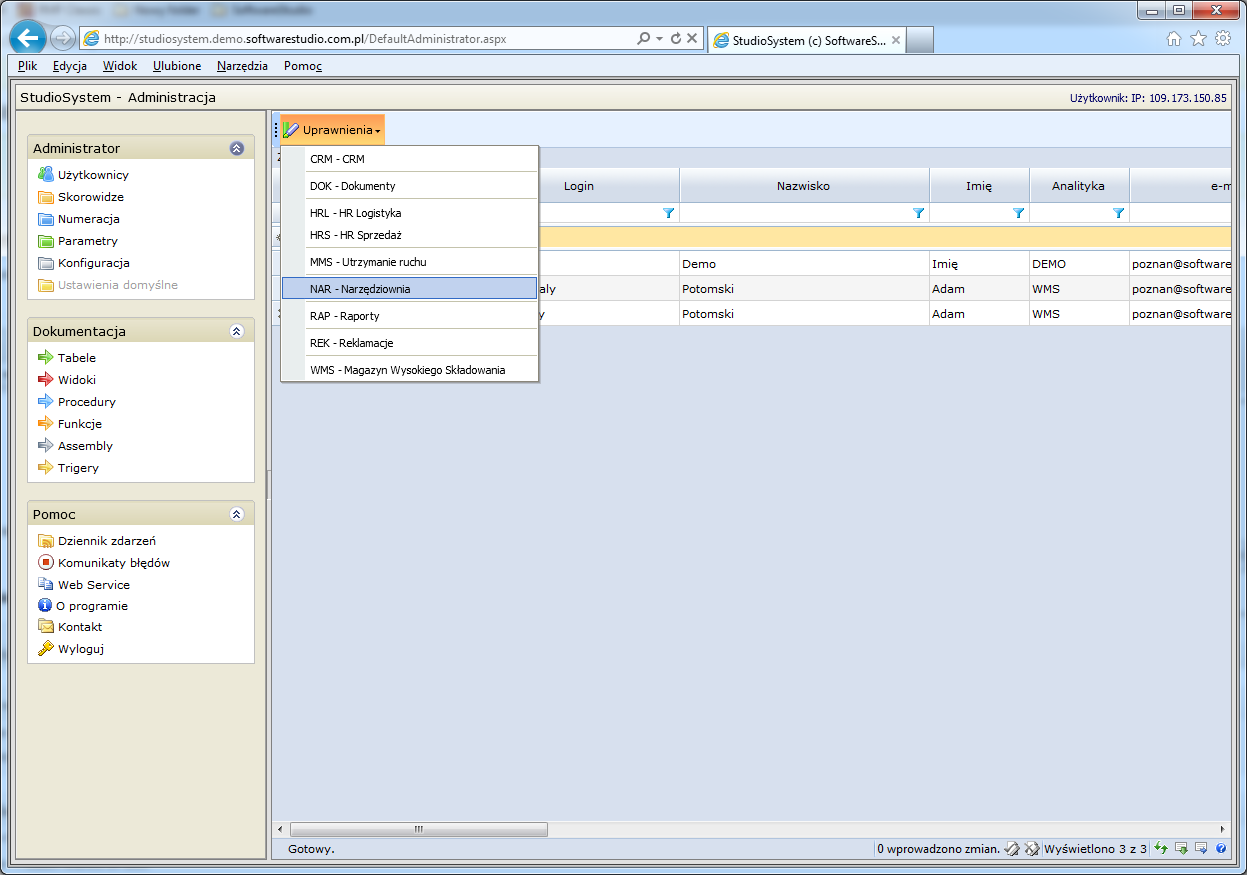Collapse the Pomoc panel

pos(237,514)
